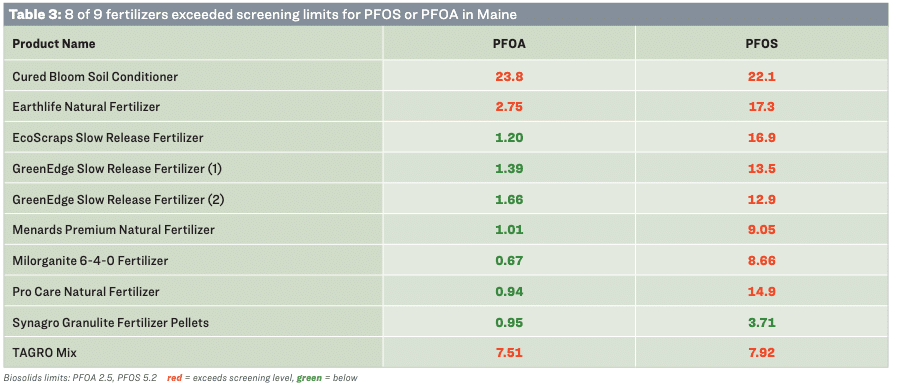
Task: Click PFOA value 23.8
Action: pos(509,76)
